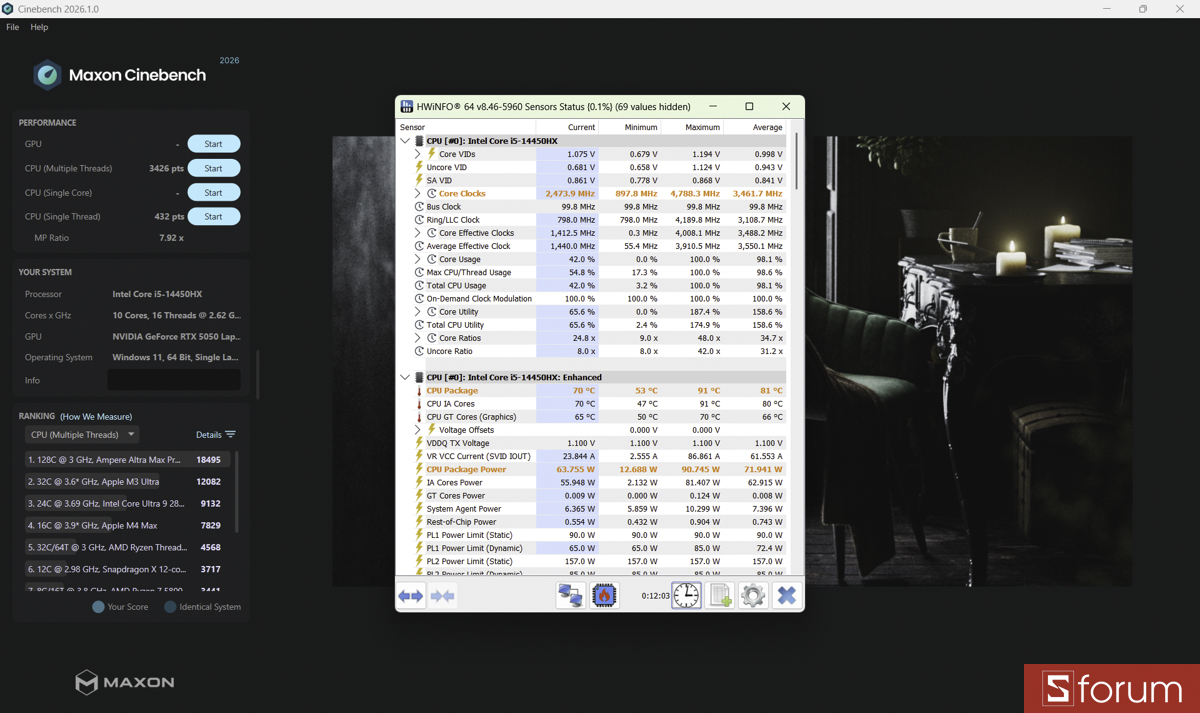This screenshot has width=1200, height=713.
Task: Click the expand-columns arrows icon in HWiNFO
Action: (411, 596)
